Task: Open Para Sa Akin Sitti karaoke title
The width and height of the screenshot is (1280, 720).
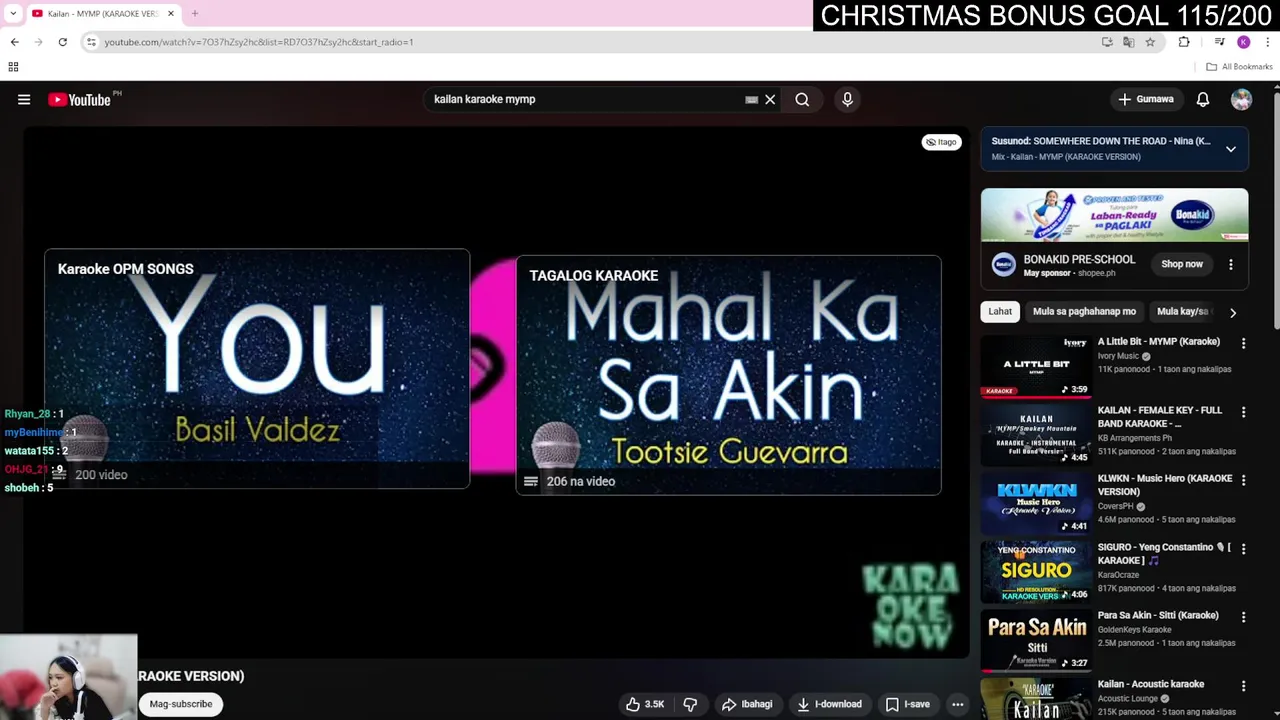Action: (x=1158, y=616)
